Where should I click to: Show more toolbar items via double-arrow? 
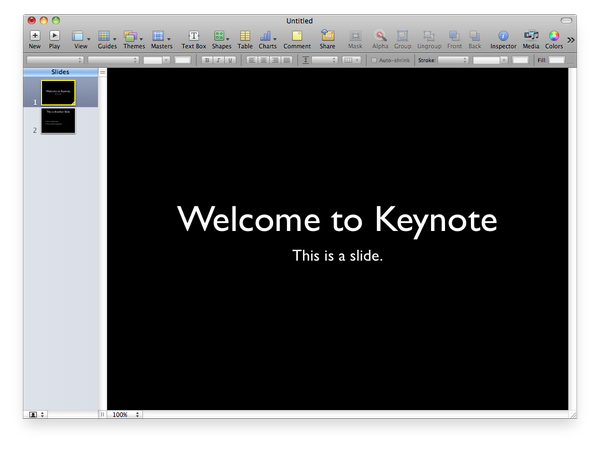(x=571, y=40)
